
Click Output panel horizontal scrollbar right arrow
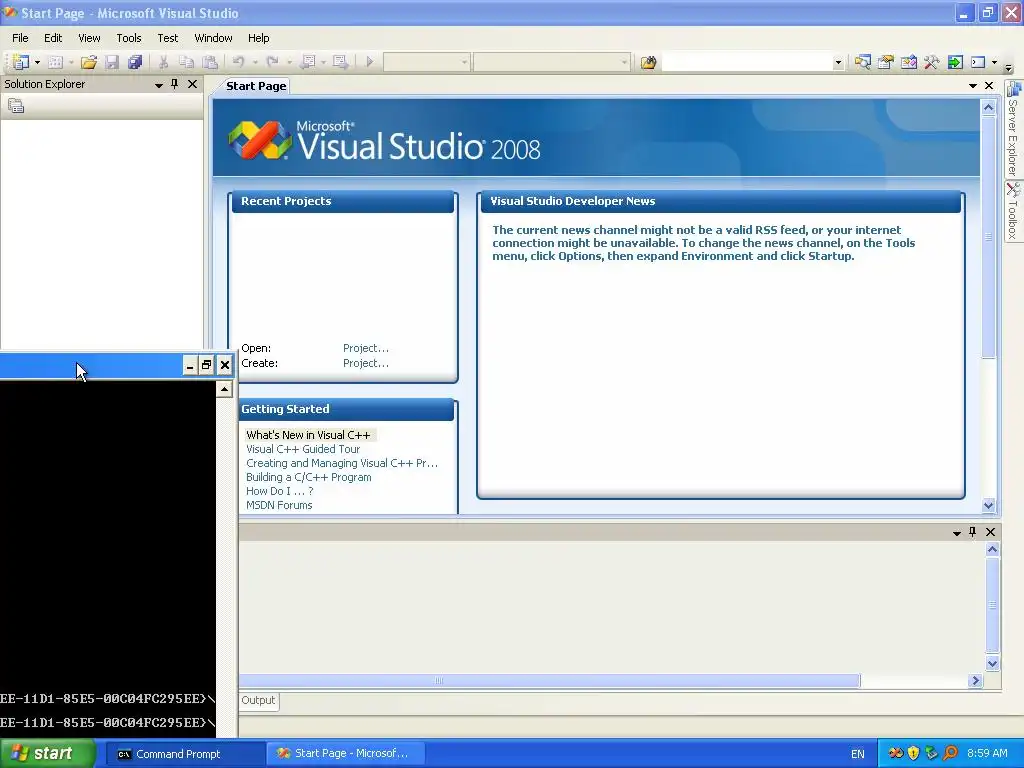pos(975,680)
